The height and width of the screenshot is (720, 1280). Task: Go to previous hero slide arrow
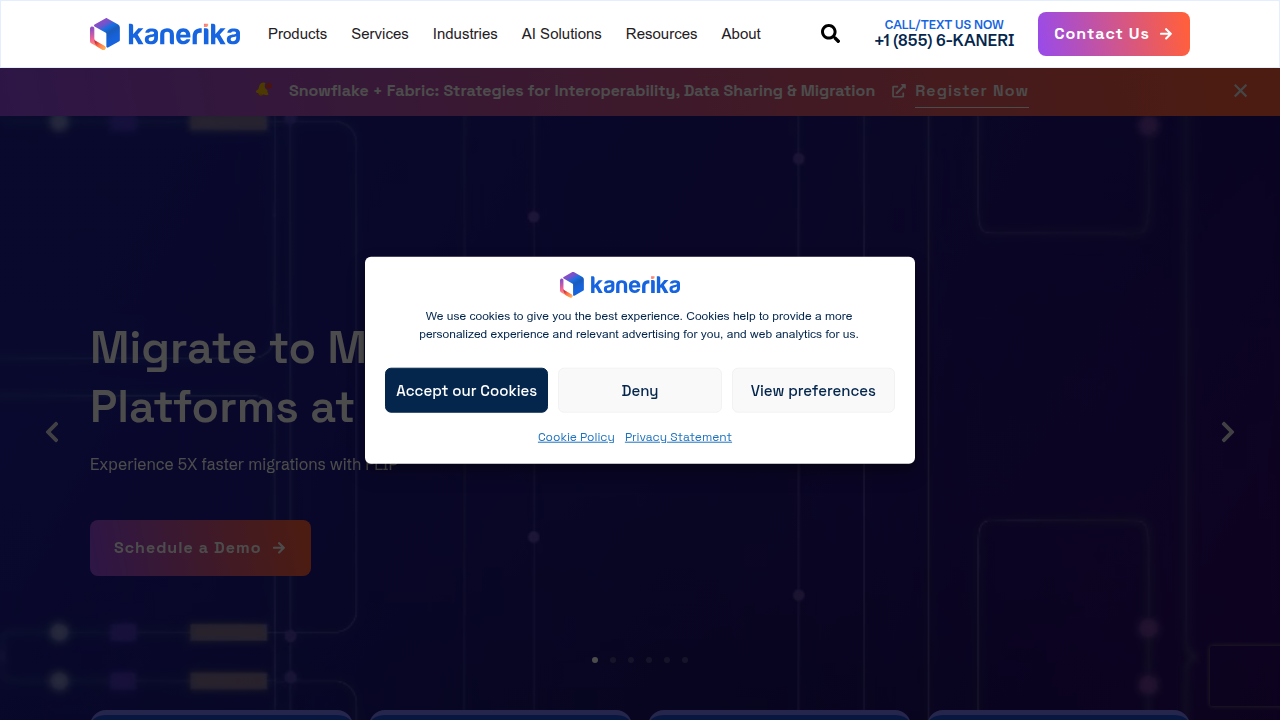(52, 432)
